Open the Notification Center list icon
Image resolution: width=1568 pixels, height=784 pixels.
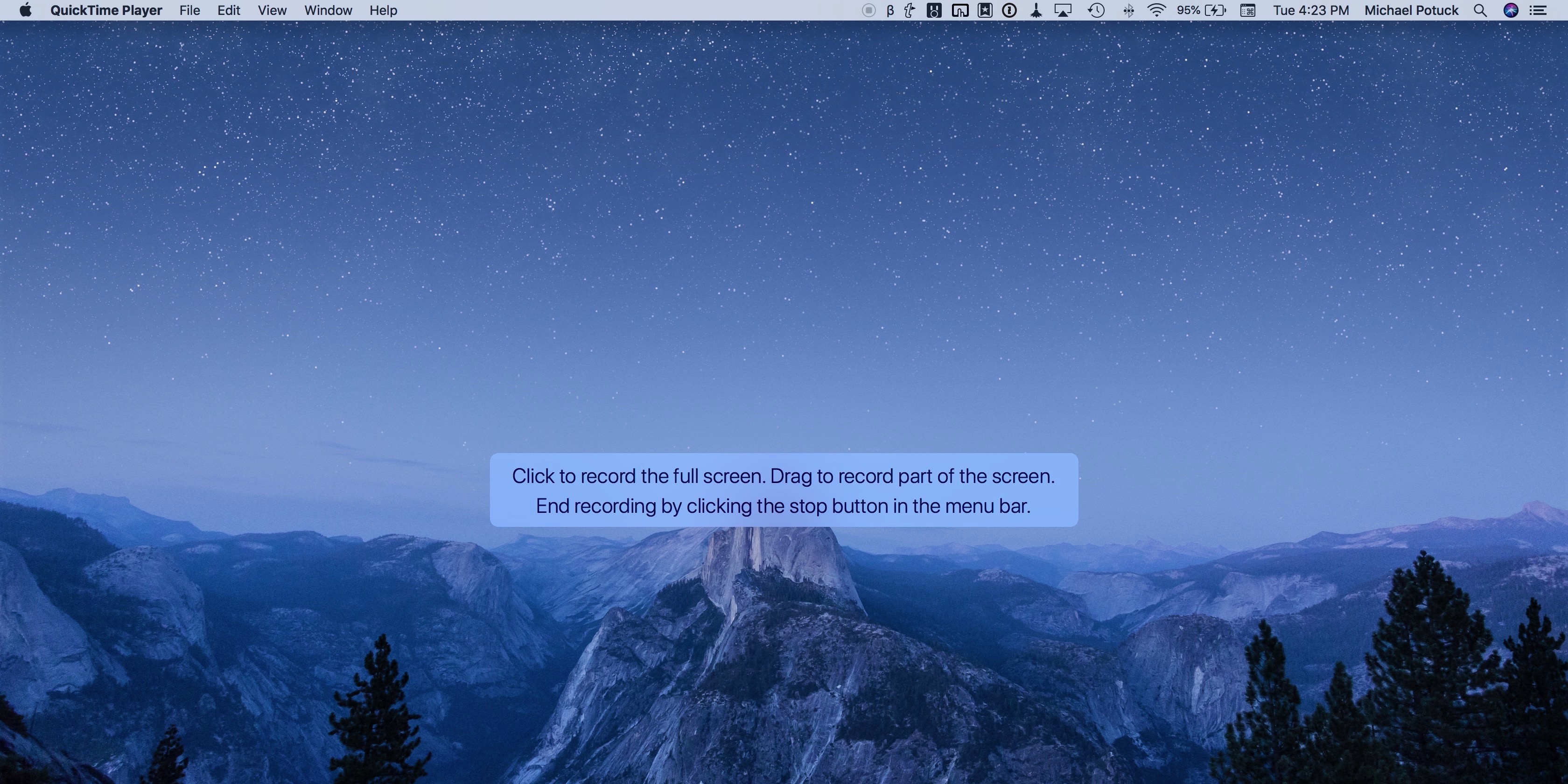pos(1538,10)
